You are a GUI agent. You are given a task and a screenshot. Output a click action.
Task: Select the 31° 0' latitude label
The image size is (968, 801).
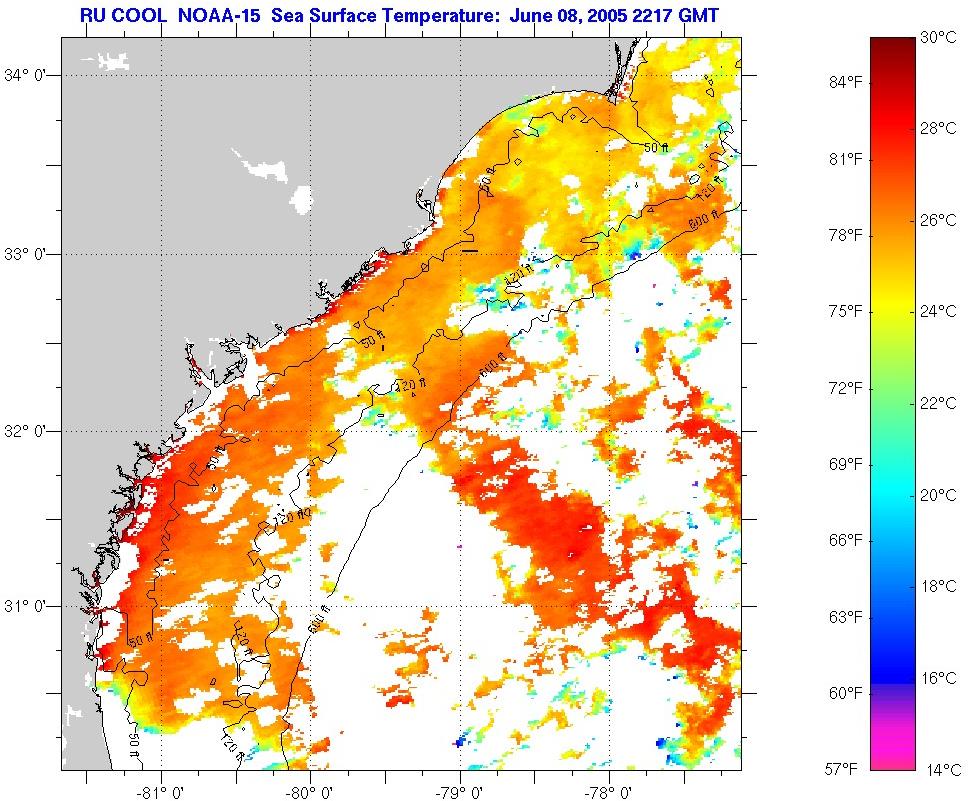(27, 606)
